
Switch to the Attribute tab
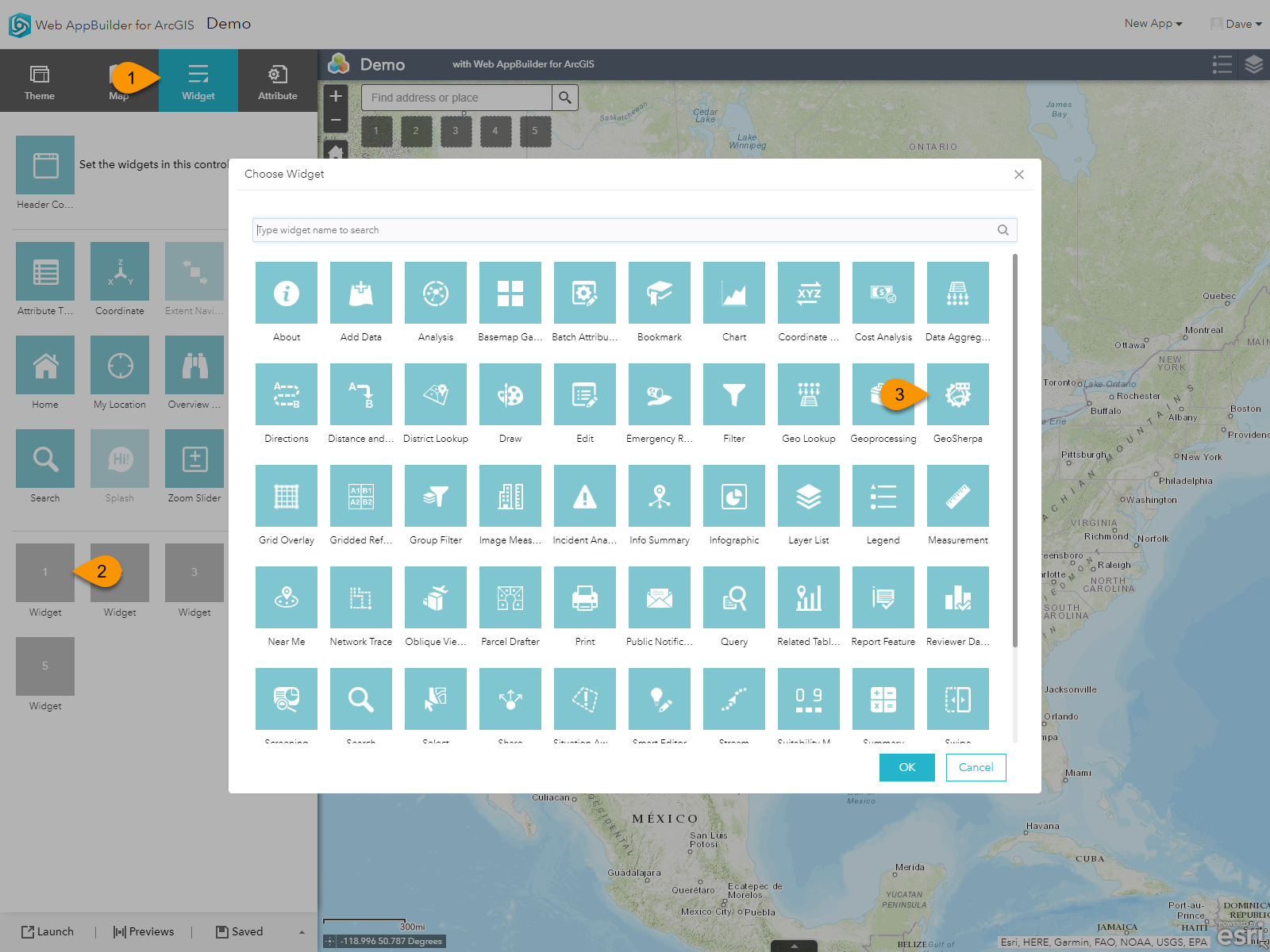(278, 81)
